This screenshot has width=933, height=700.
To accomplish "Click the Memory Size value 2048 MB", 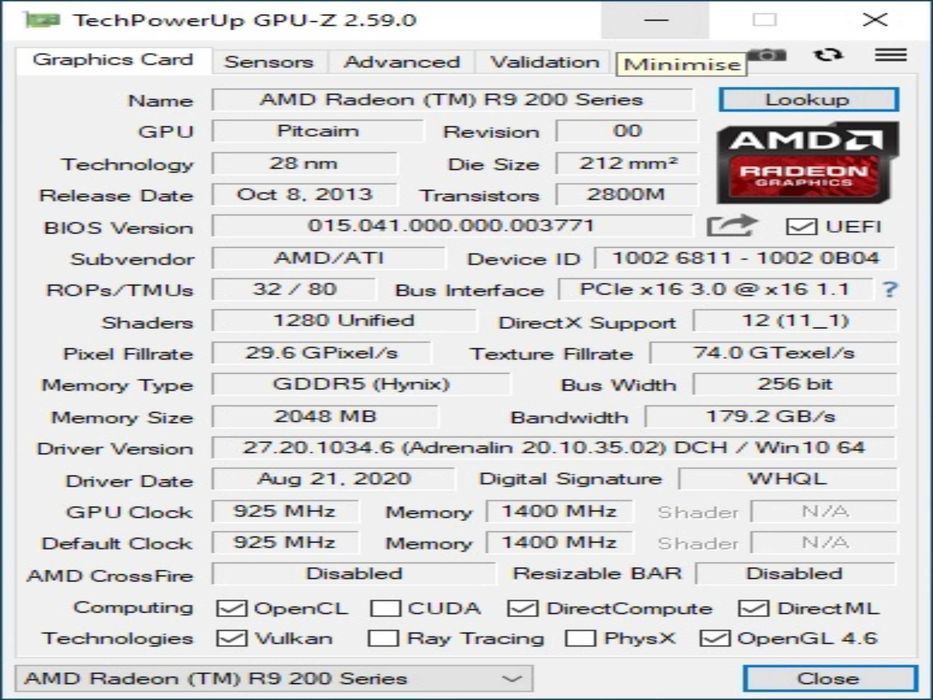I will tap(325, 416).
